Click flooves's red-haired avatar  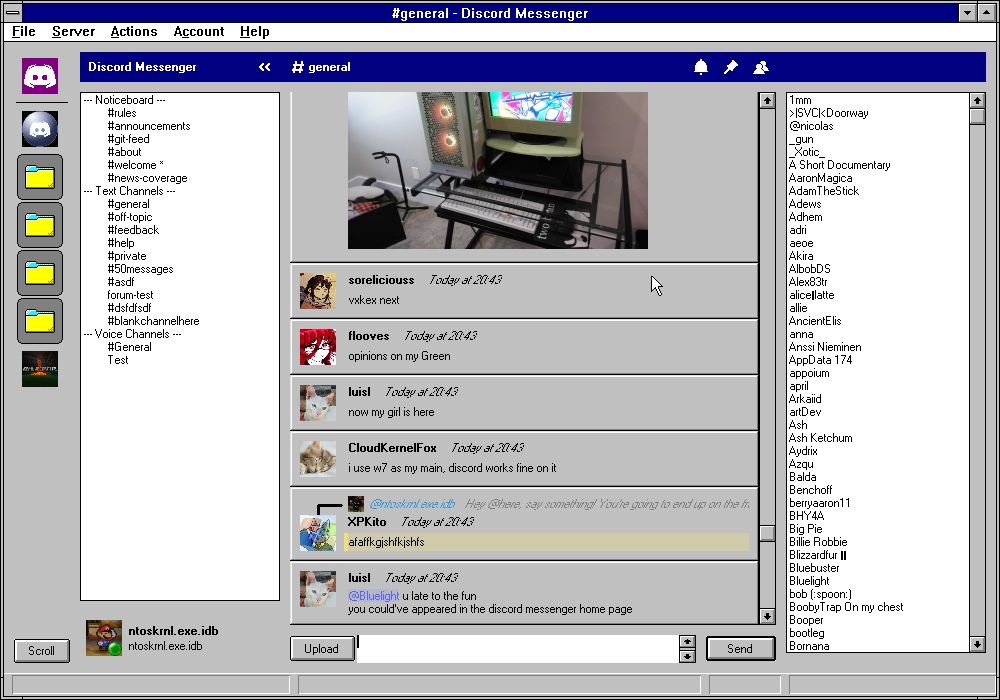click(318, 347)
